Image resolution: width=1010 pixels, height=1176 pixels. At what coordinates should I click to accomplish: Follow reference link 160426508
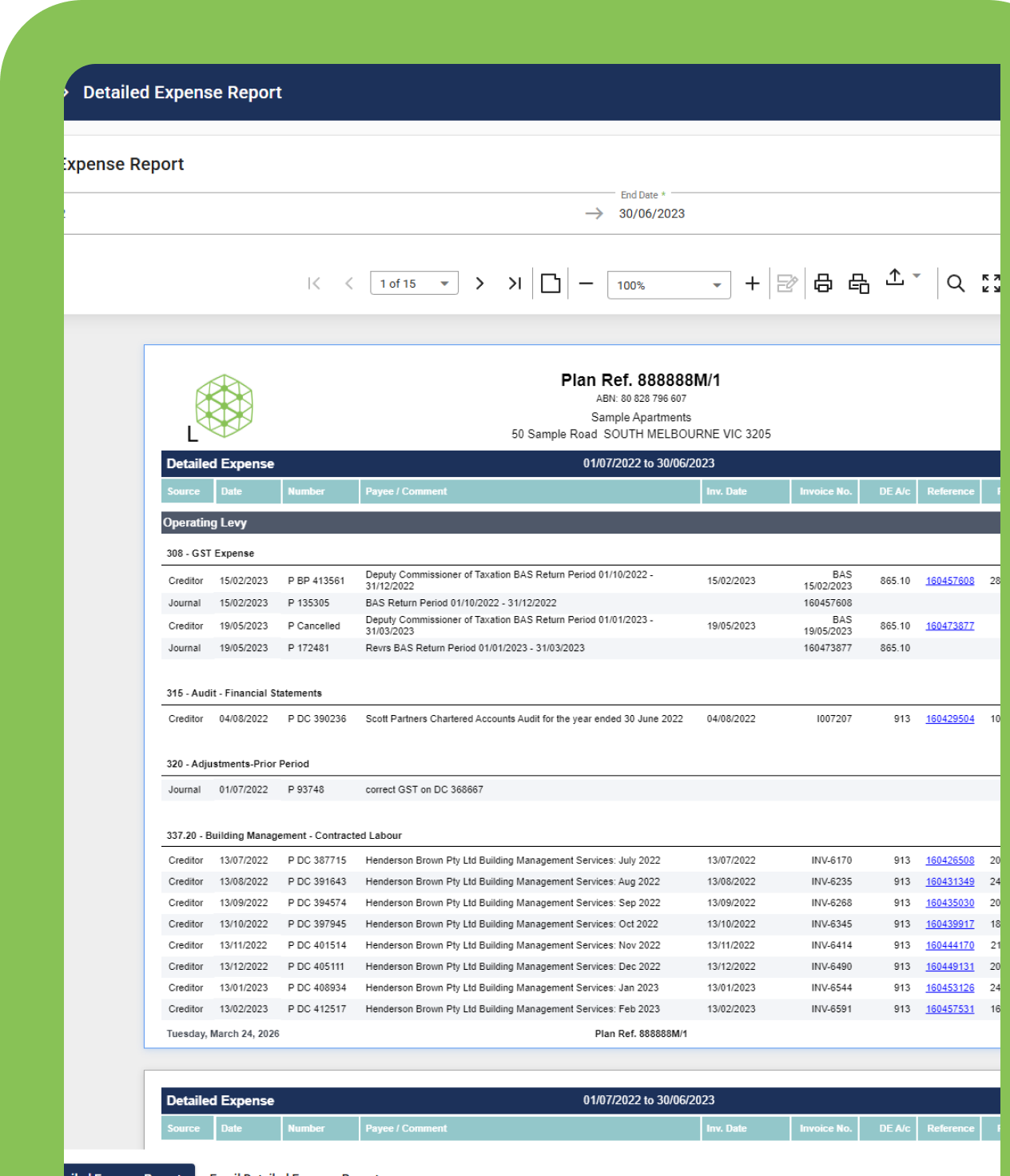coord(949,860)
